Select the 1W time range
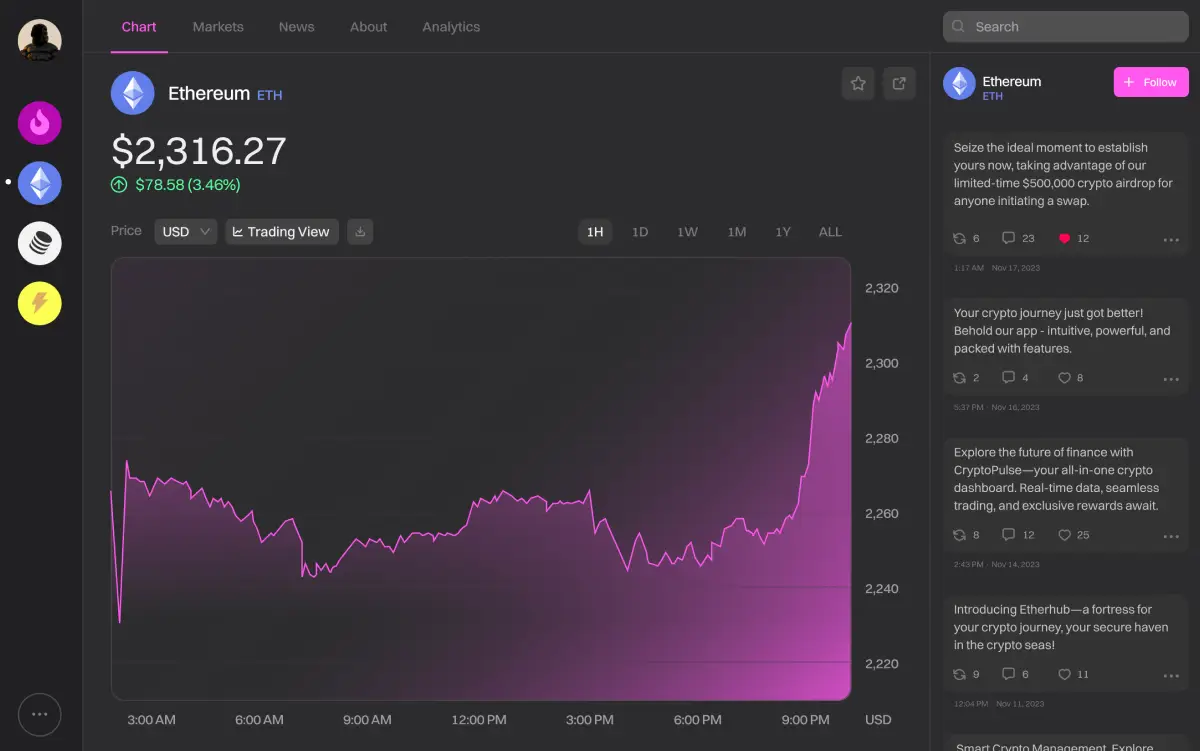Viewport: 1200px width, 751px height. click(x=687, y=232)
